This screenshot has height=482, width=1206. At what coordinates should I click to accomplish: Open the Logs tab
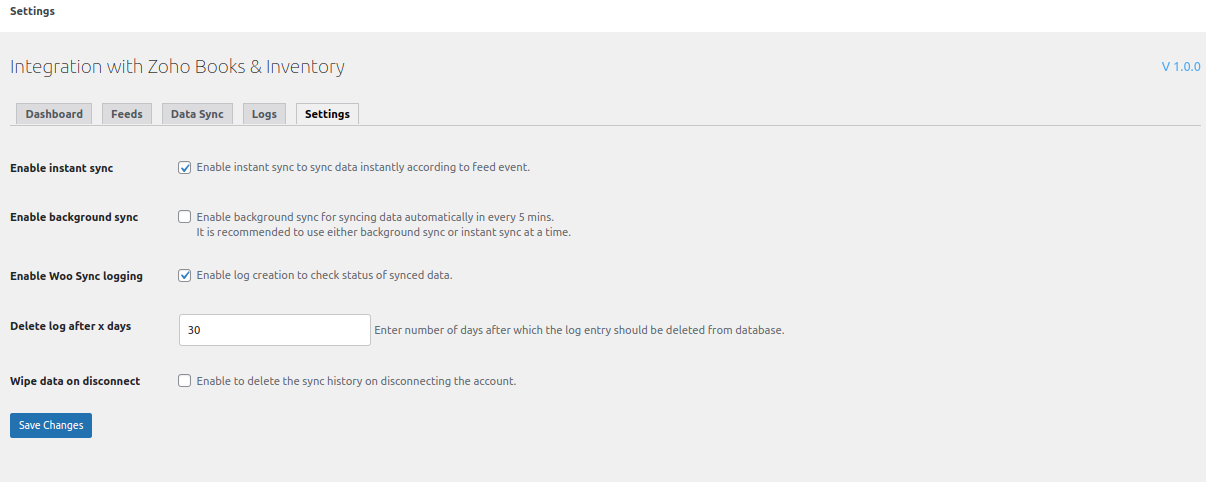tap(264, 114)
